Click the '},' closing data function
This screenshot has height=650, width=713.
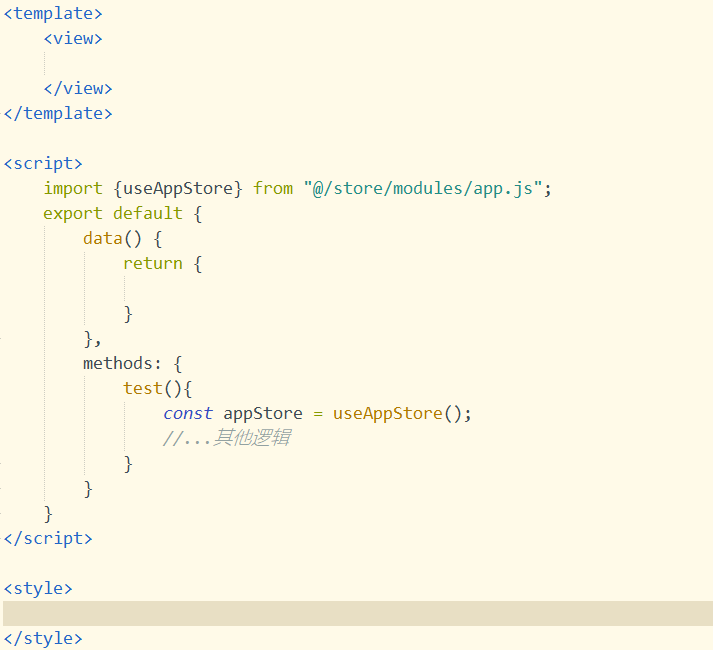pyautogui.click(x=92, y=339)
